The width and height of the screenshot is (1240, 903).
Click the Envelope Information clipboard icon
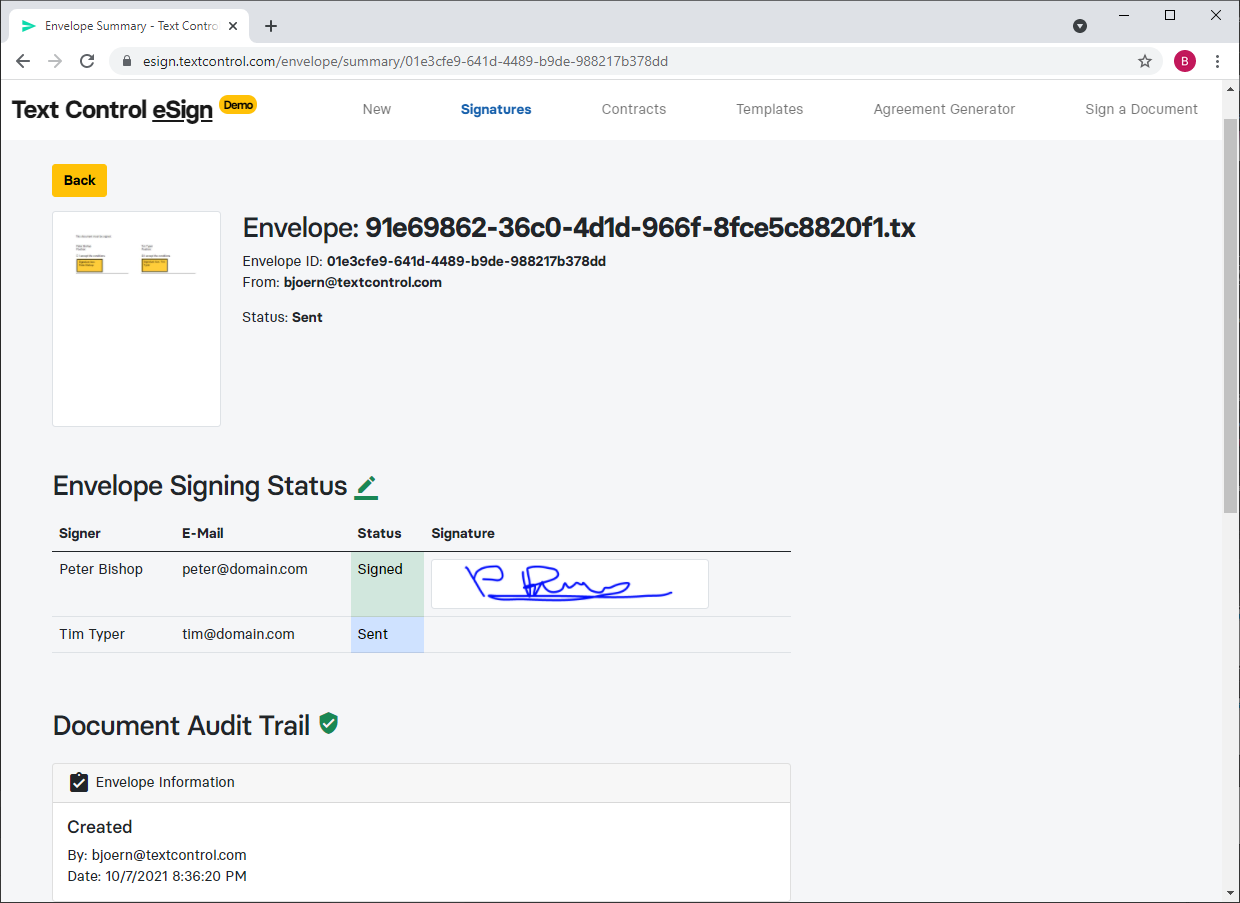point(79,782)
